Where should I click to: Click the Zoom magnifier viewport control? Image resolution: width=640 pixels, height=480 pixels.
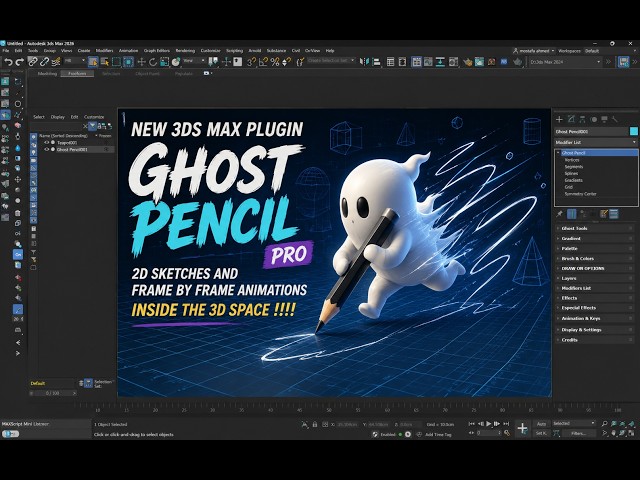click(604, 424)
